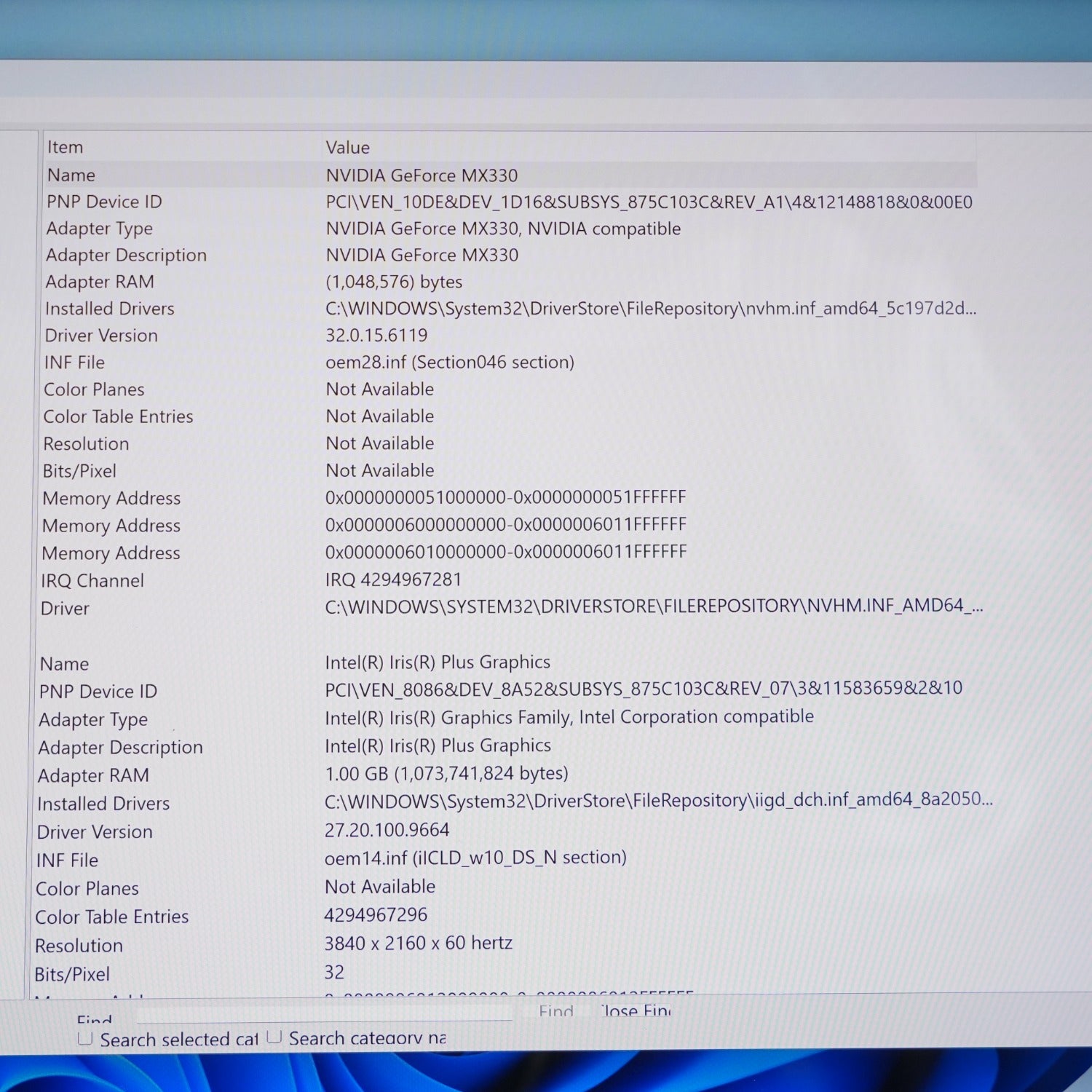Select memory address "0x0000000051000000-0x0000000051FFFFFF"
This screenshot has height=1092, width=1092.
tap(506, 497)
